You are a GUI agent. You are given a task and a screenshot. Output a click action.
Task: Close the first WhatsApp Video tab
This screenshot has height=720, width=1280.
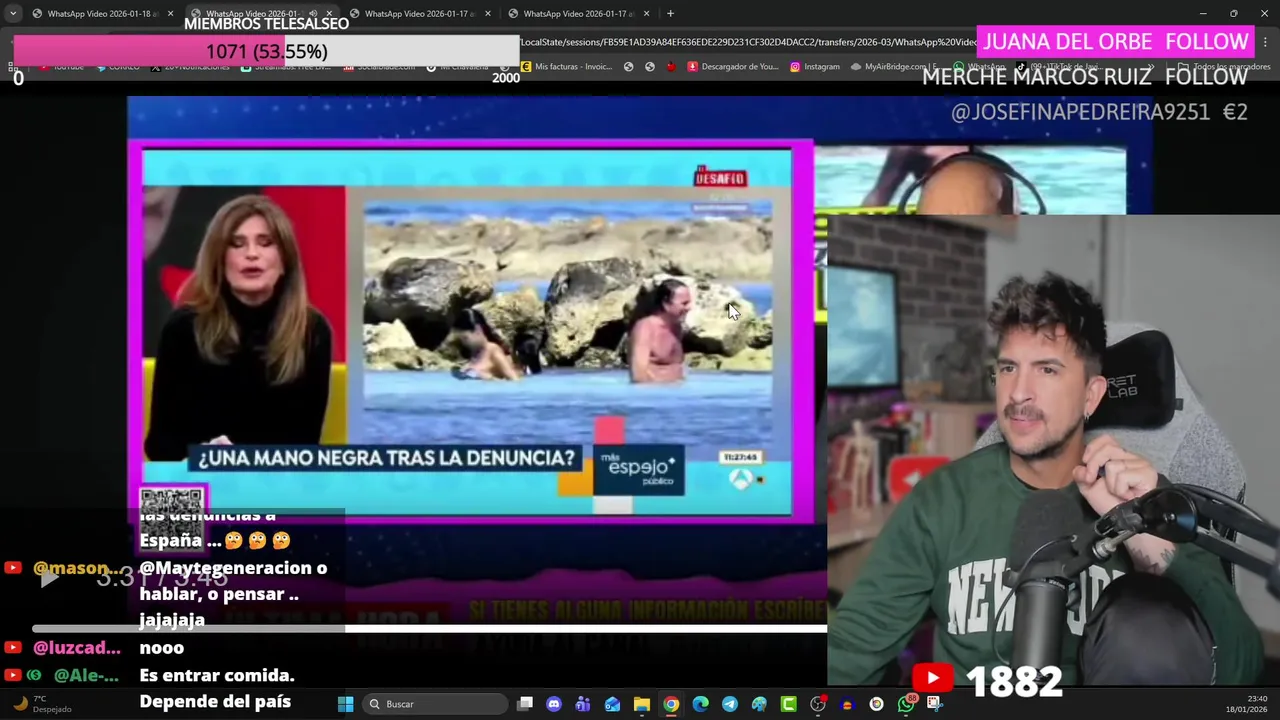pyautogui.click(x=170, y=14)
